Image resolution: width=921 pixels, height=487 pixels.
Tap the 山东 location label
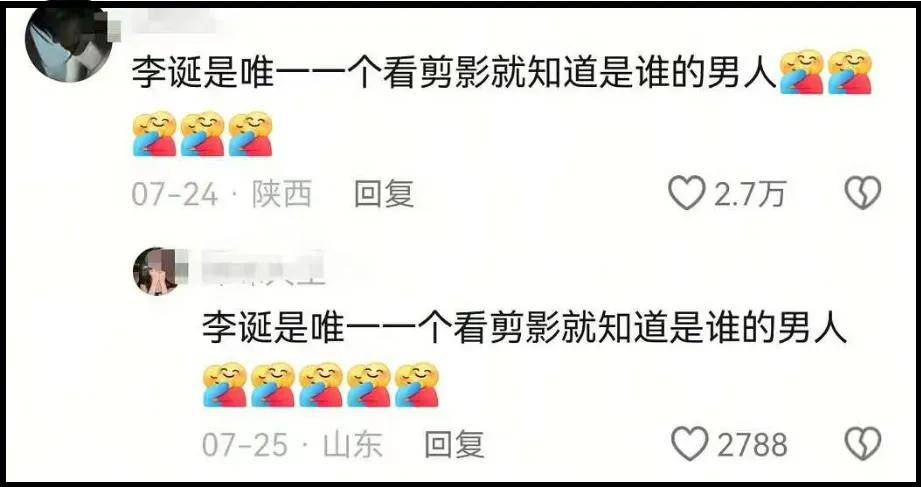pos(352,445)
